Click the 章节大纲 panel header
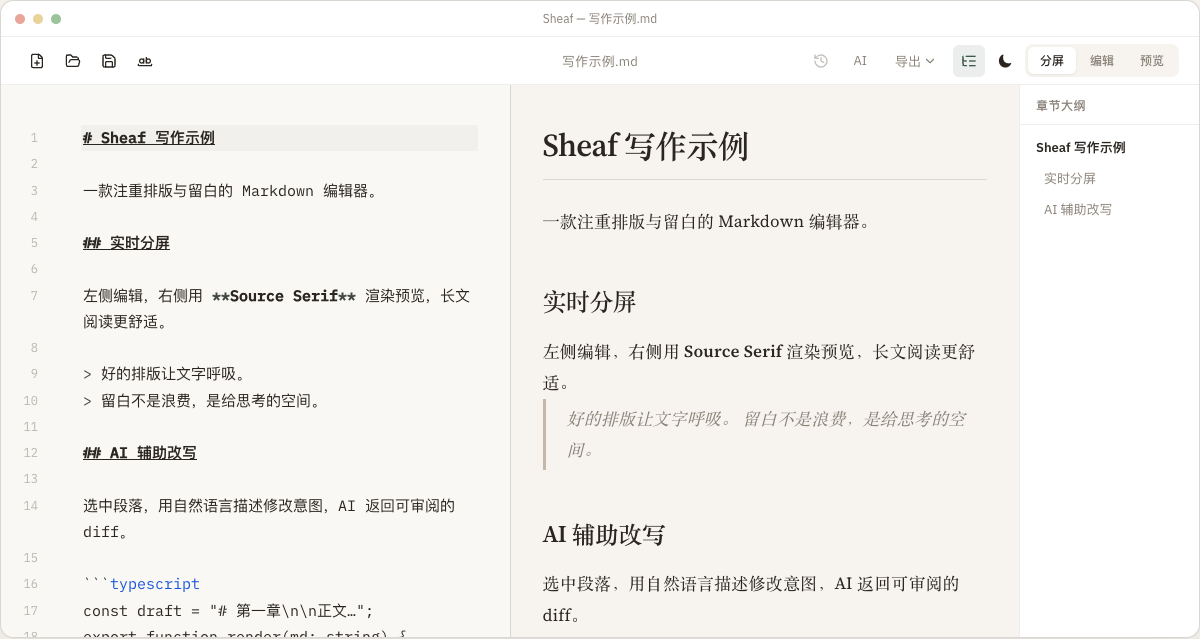This screenshot has height=639, width=1200. pos(1061,105)
